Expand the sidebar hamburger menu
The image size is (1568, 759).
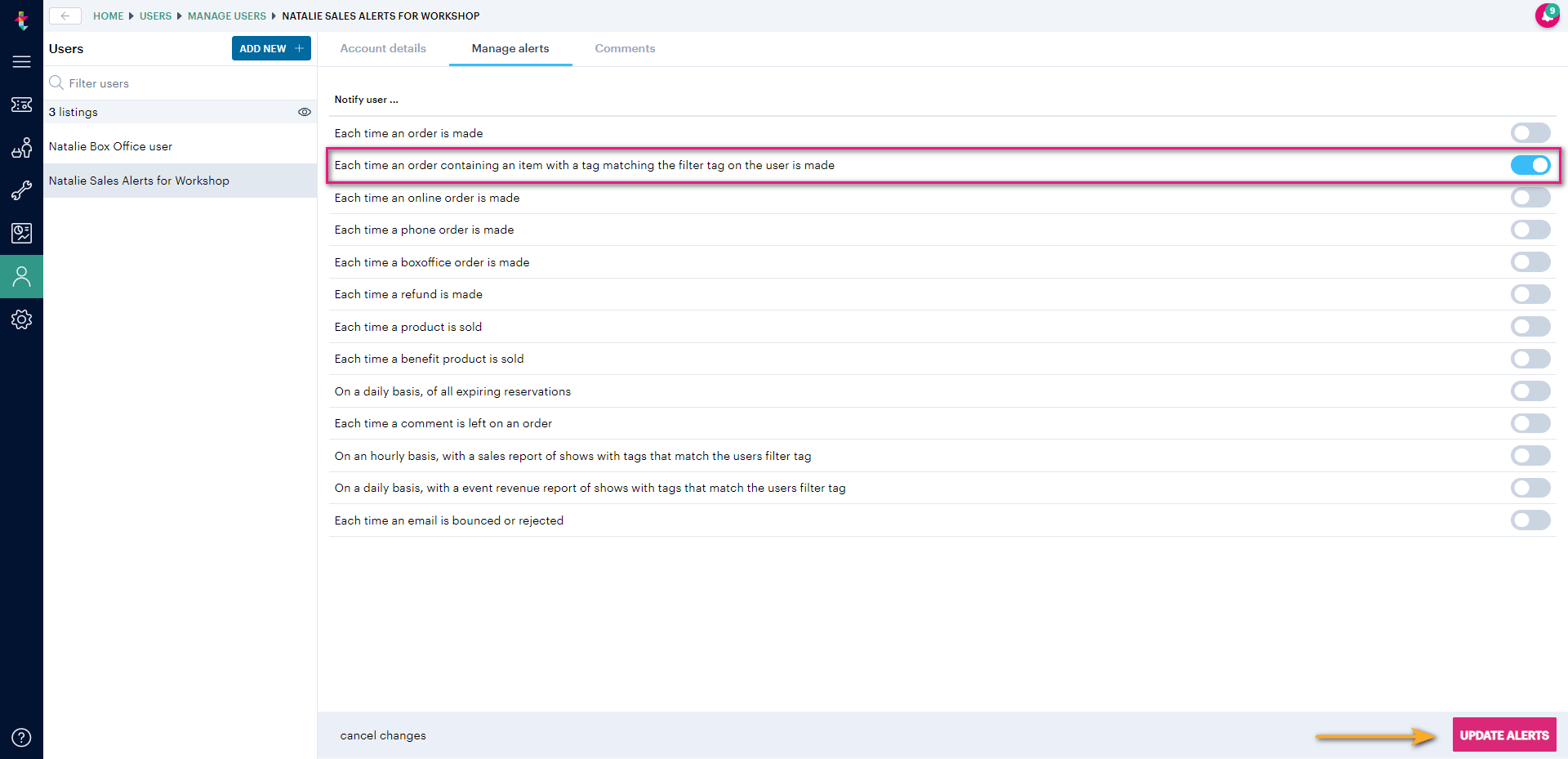(21, 61)
